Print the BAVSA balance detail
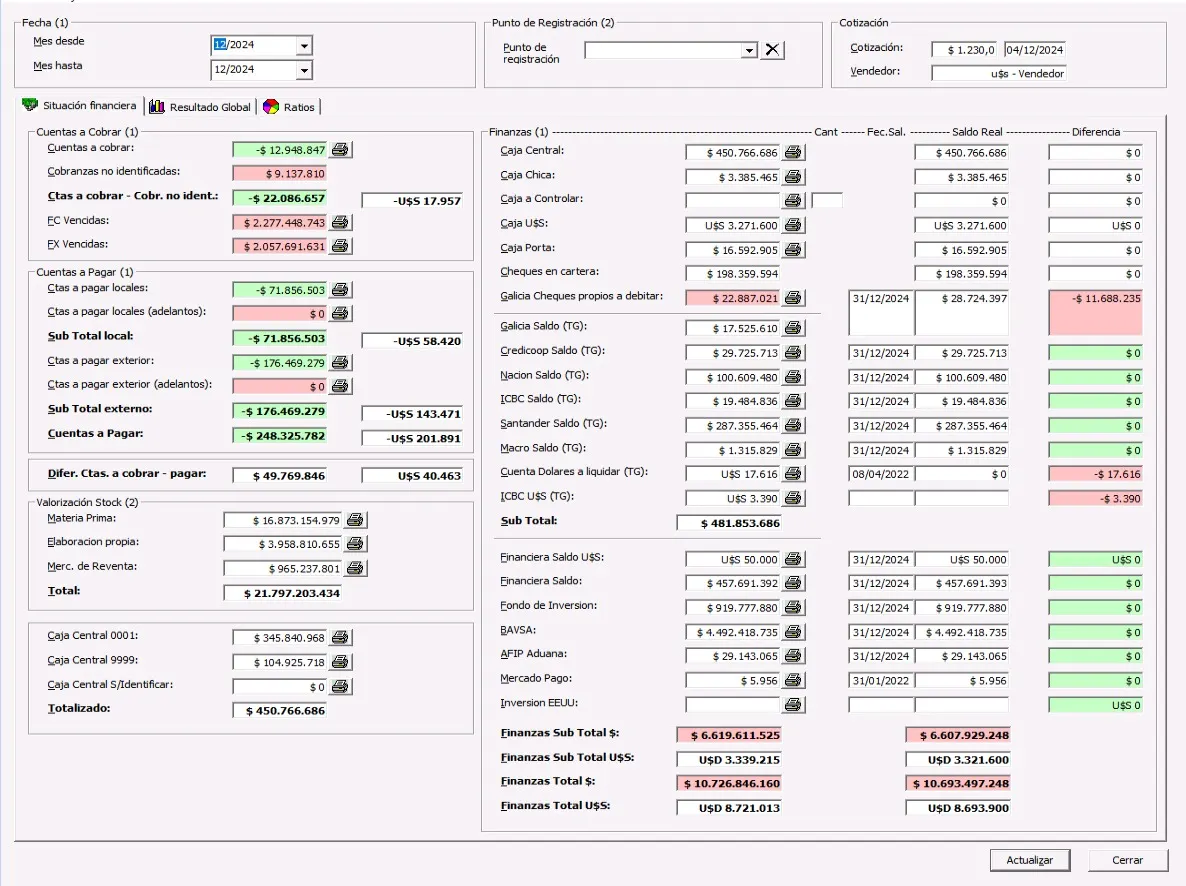The height and width of the screenshot is (886, 1186). coord(793,632)
